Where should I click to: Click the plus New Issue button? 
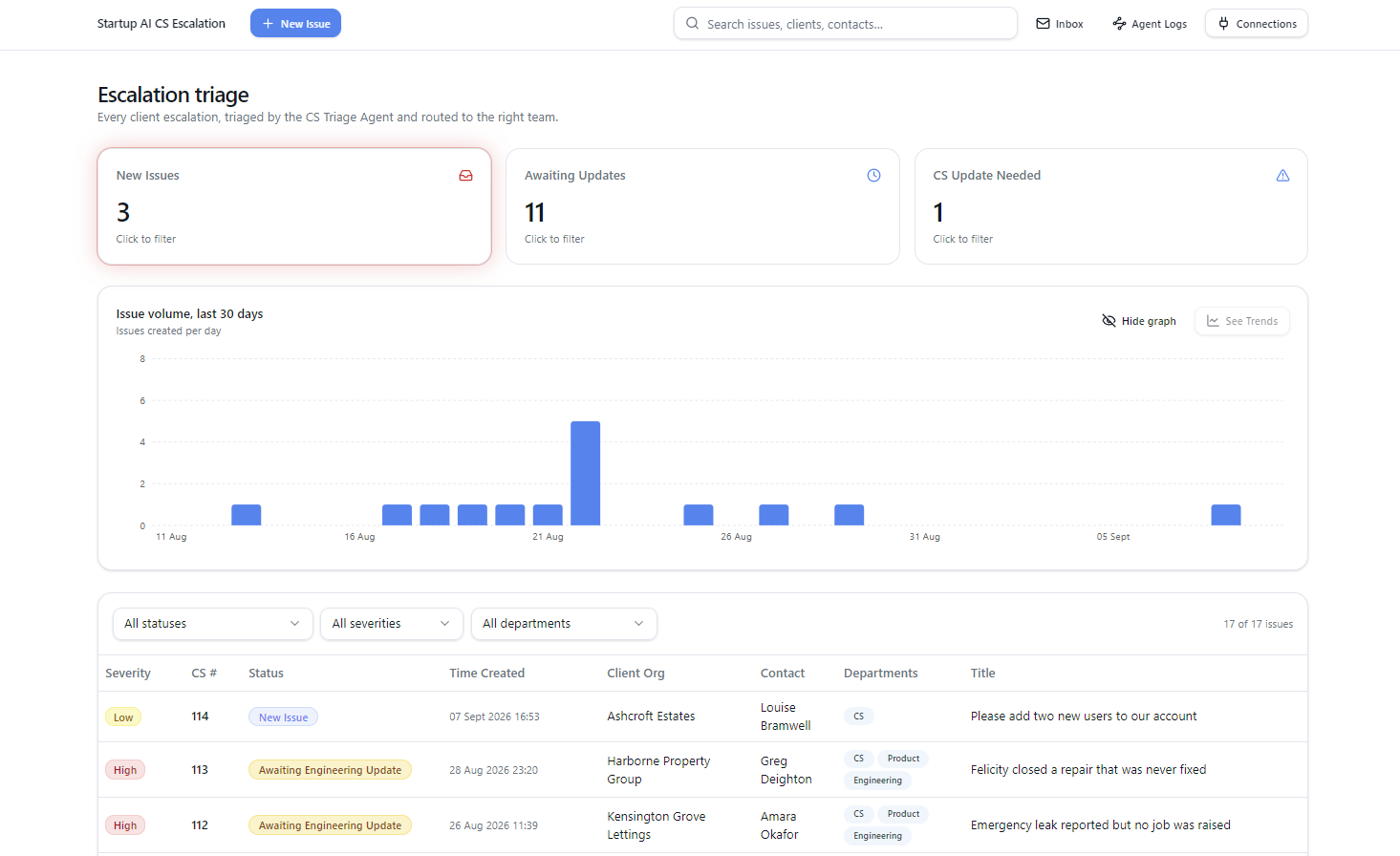pyautogui.click(x=295, y=24)
